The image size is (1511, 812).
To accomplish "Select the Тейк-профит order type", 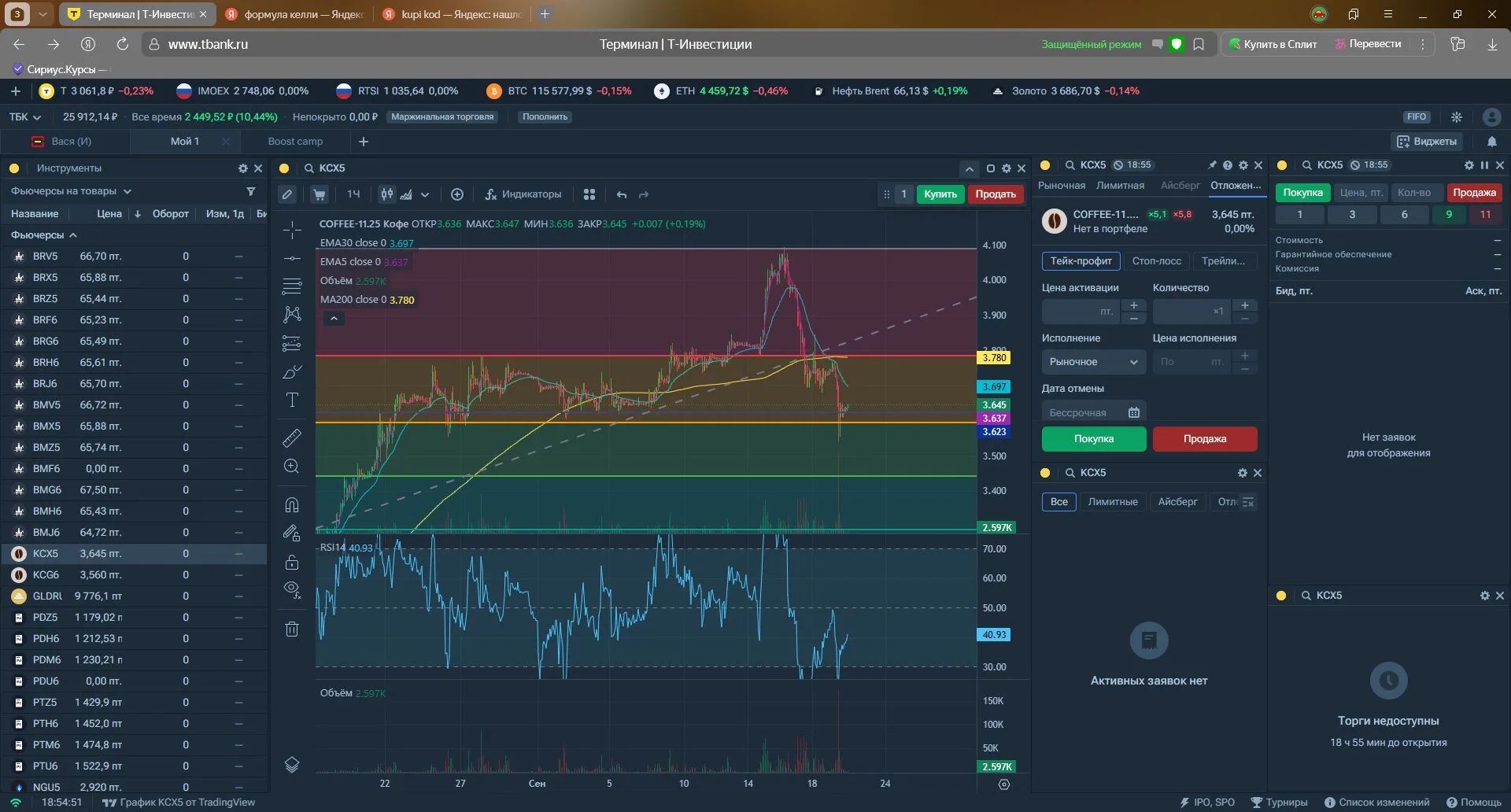I will coord(1081,261).
